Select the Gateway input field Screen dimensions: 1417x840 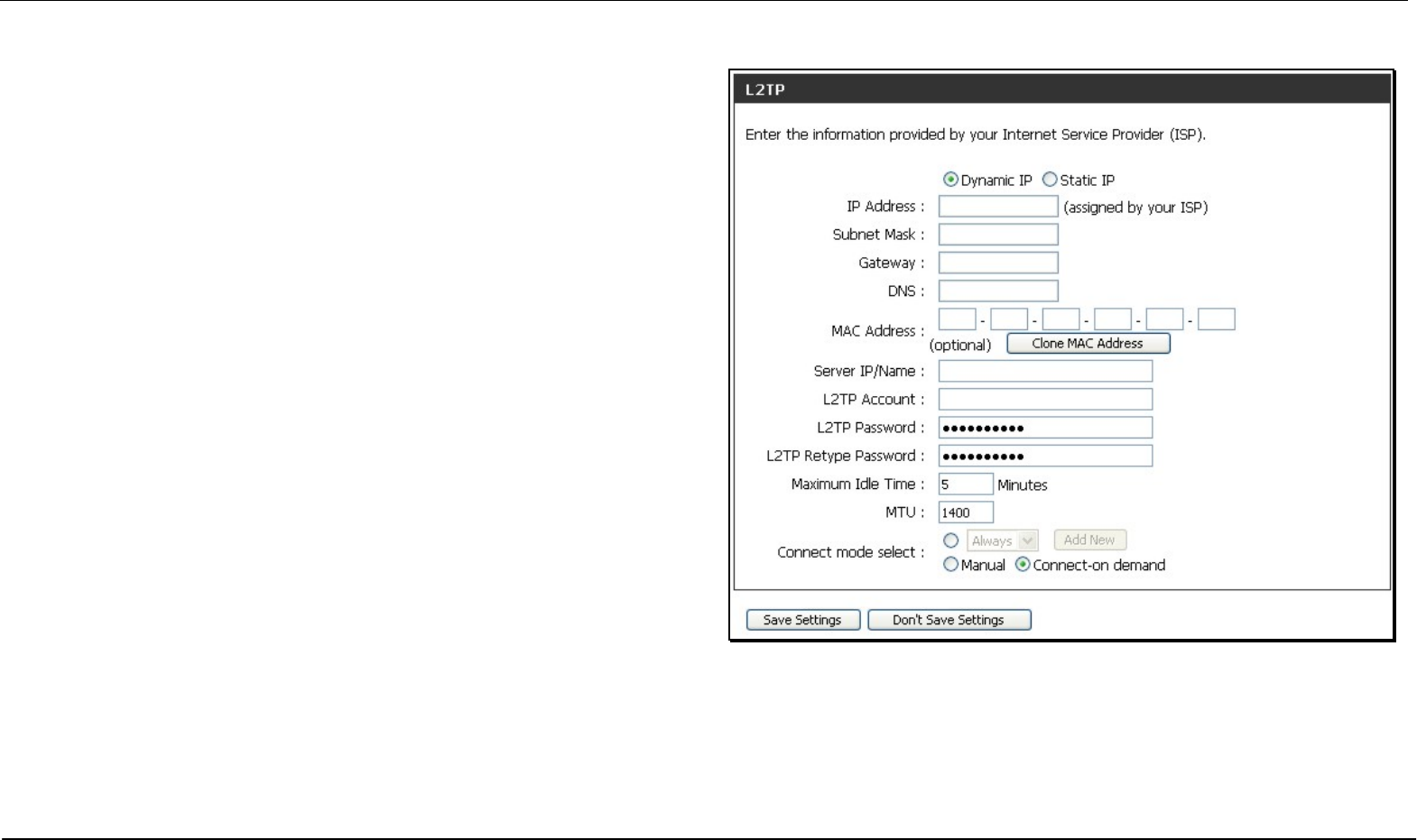(998, 263)
